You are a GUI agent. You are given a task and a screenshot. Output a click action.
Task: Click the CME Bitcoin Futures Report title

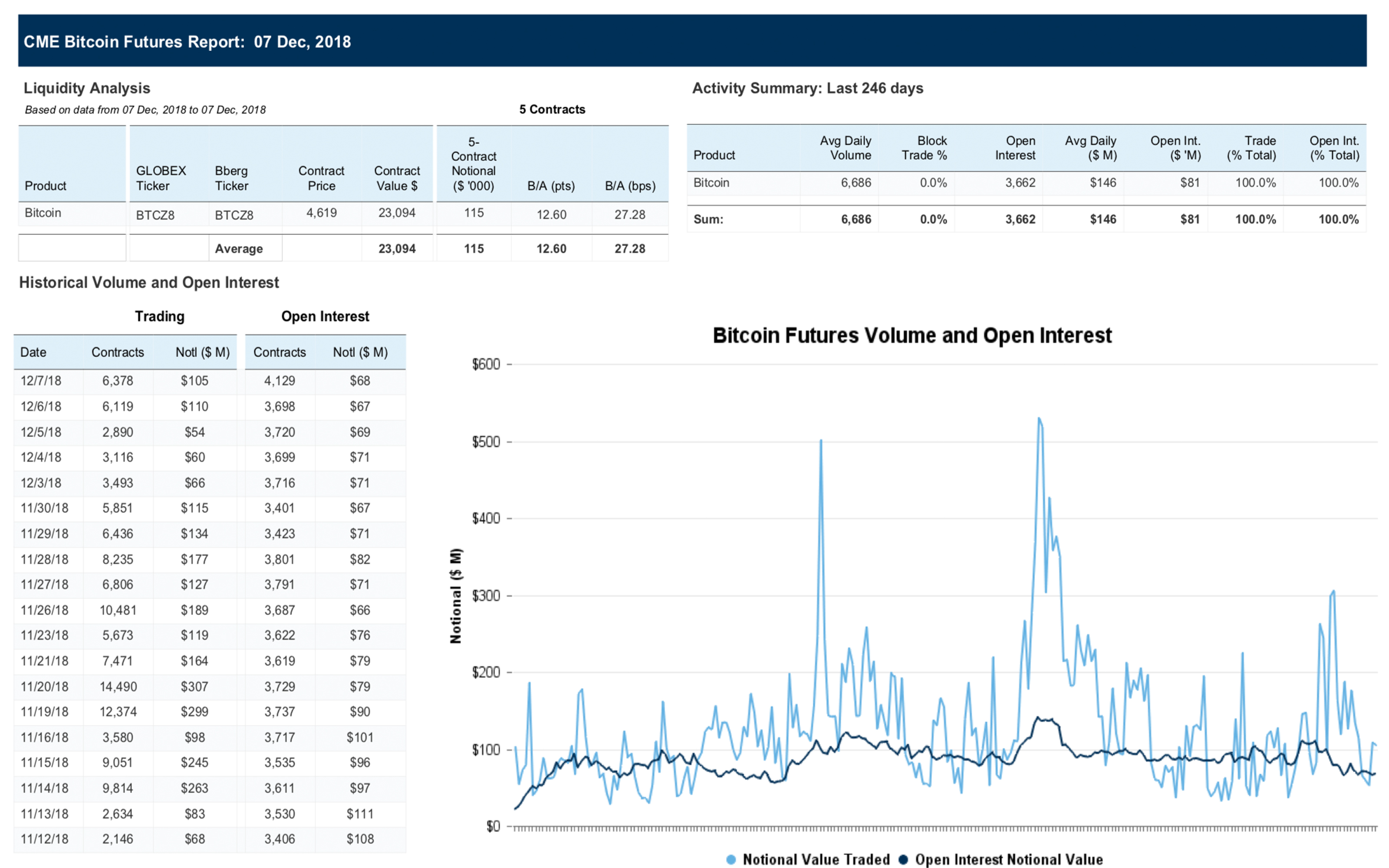coord(187,41)
